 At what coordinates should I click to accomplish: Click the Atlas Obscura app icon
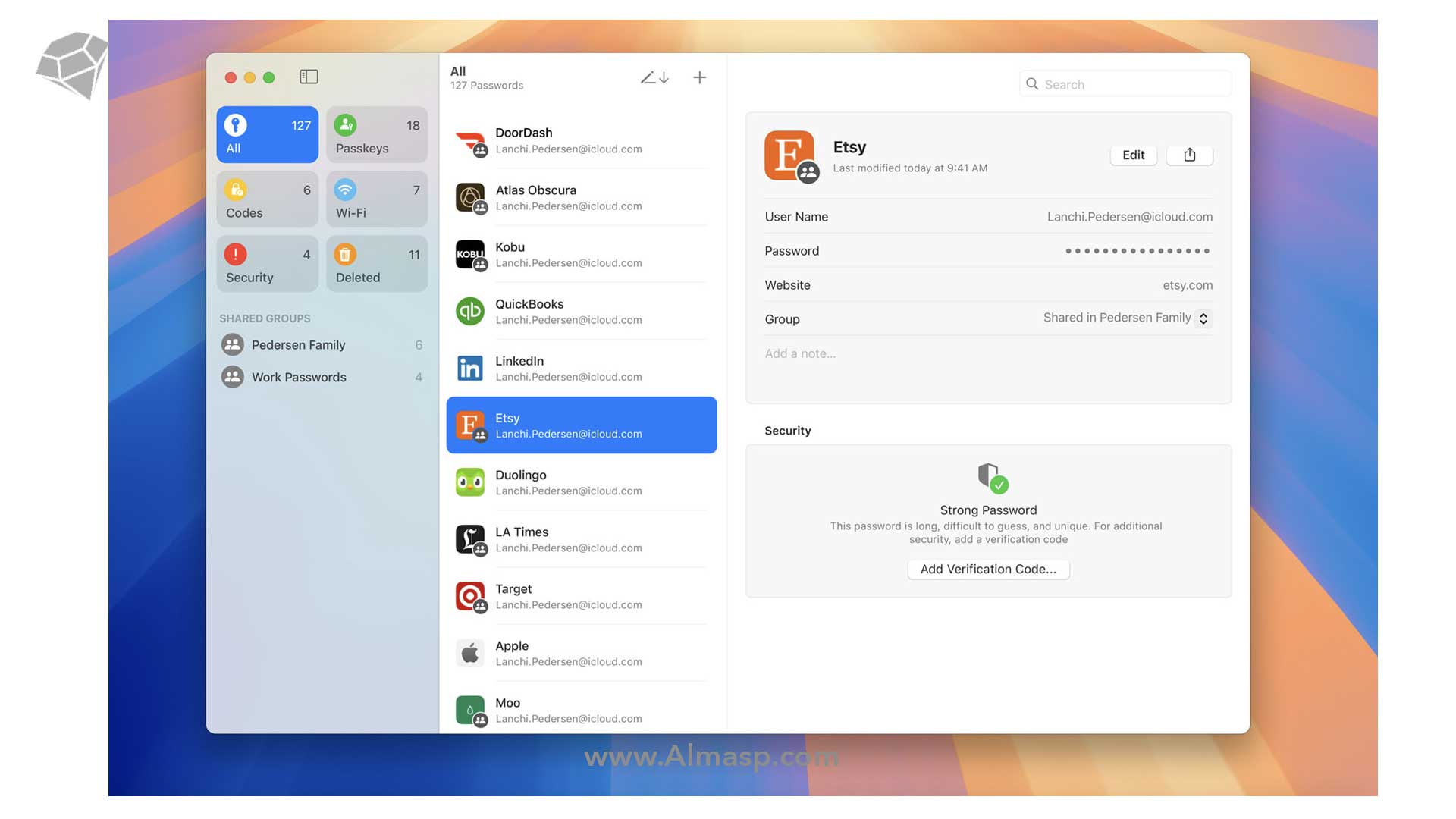point(470,197)
